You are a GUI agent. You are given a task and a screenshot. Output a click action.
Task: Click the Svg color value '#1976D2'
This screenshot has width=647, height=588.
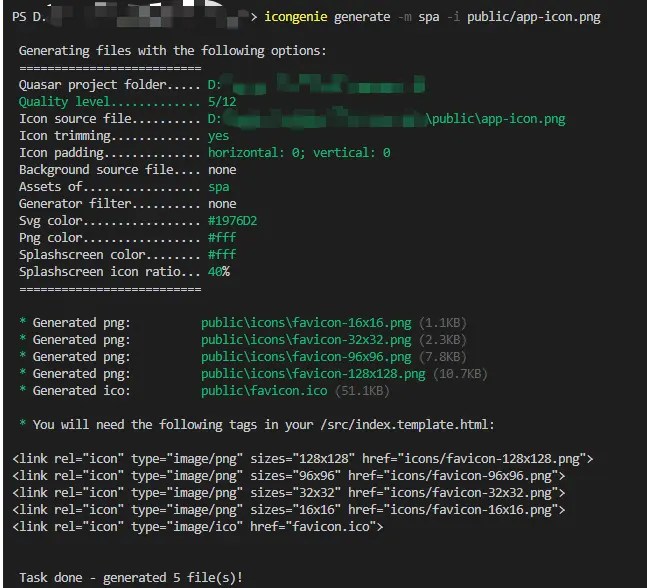pos(232,221)
